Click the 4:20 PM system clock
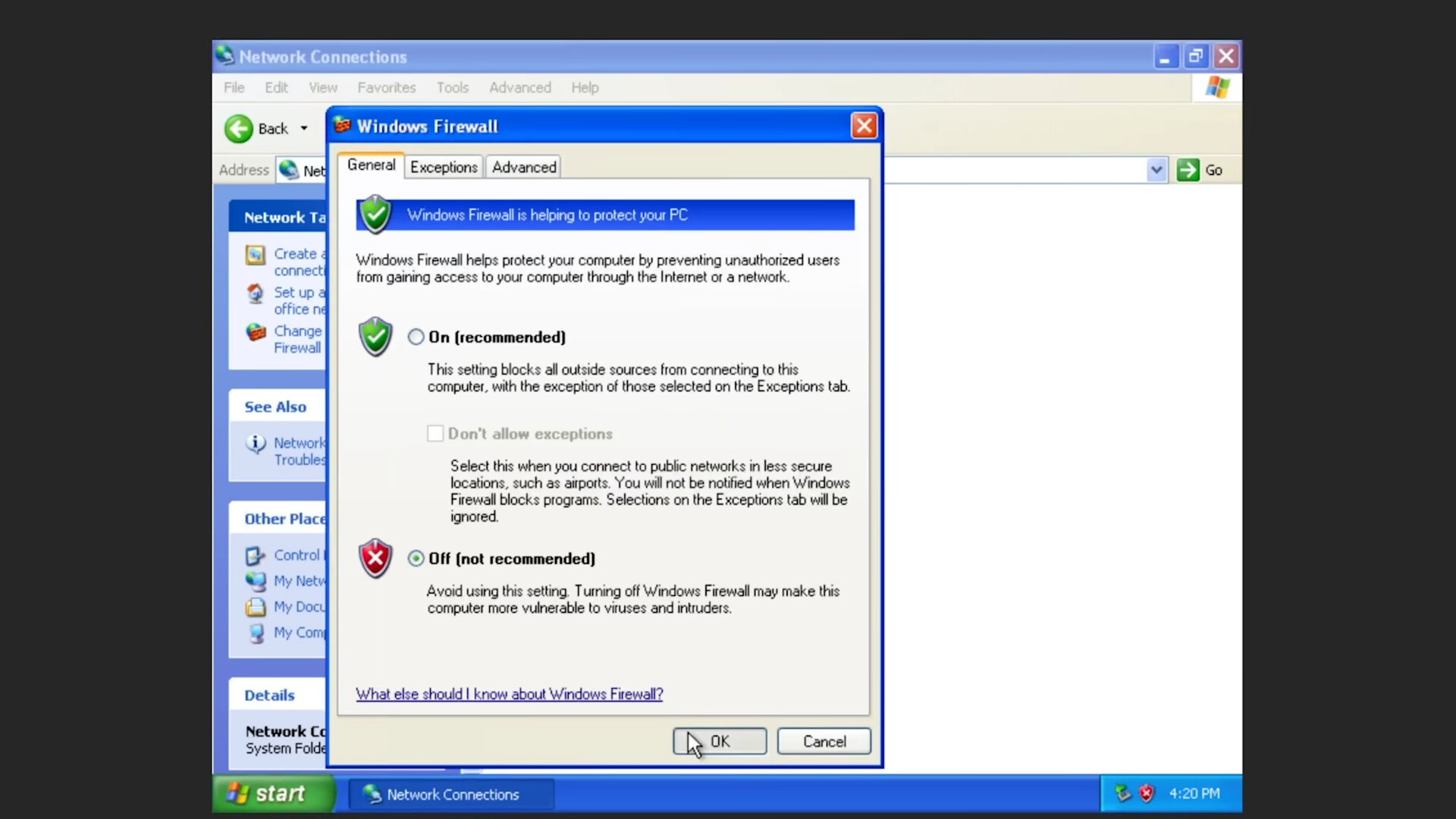The height and width of the screenshot is (819, 1456). coord(1194,794)
